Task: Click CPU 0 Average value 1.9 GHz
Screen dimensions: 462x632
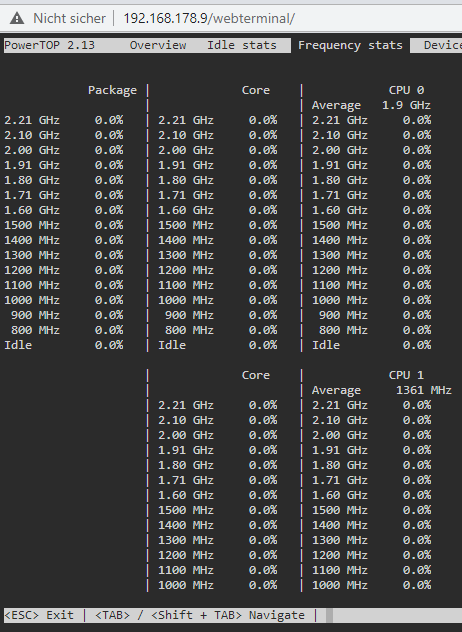Action: tap(406, 105)
